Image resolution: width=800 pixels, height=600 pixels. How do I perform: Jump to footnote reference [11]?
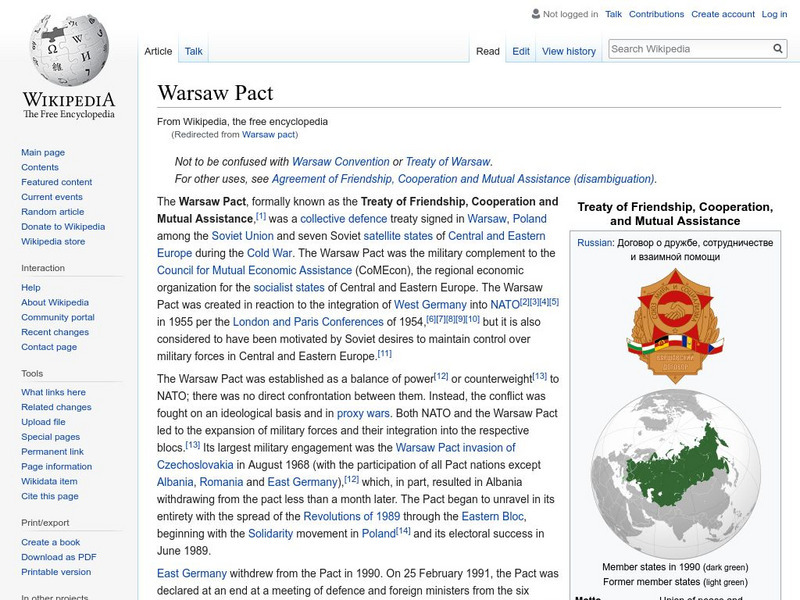385,353
